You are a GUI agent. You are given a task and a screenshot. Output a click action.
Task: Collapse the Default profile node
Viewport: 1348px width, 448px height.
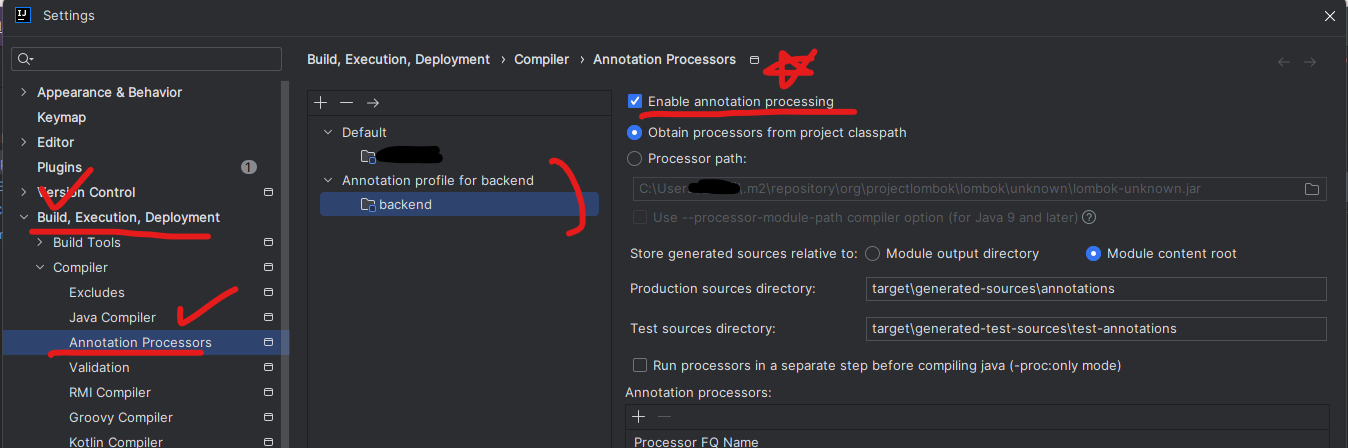click(327, 132)
